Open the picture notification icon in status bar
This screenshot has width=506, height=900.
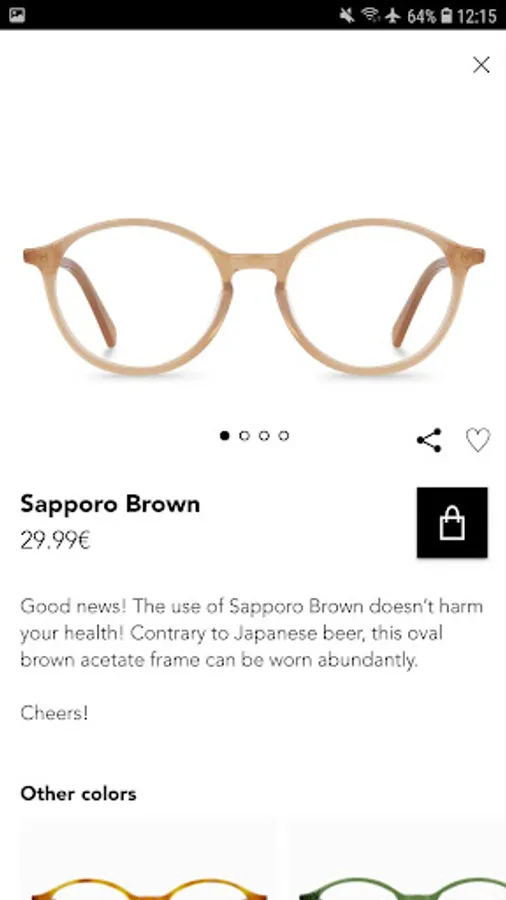(x=17, y=15)
